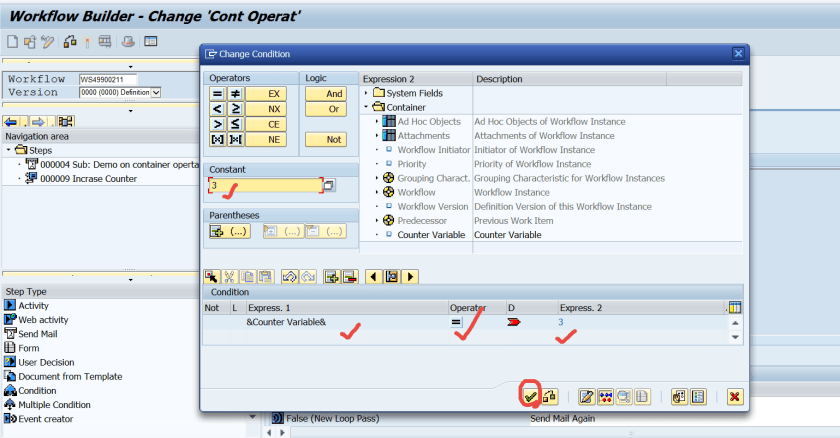Click the column configuration icon in condition table
Image resolution: width=840 pixels, height=438 pixels.
(735, 307)
